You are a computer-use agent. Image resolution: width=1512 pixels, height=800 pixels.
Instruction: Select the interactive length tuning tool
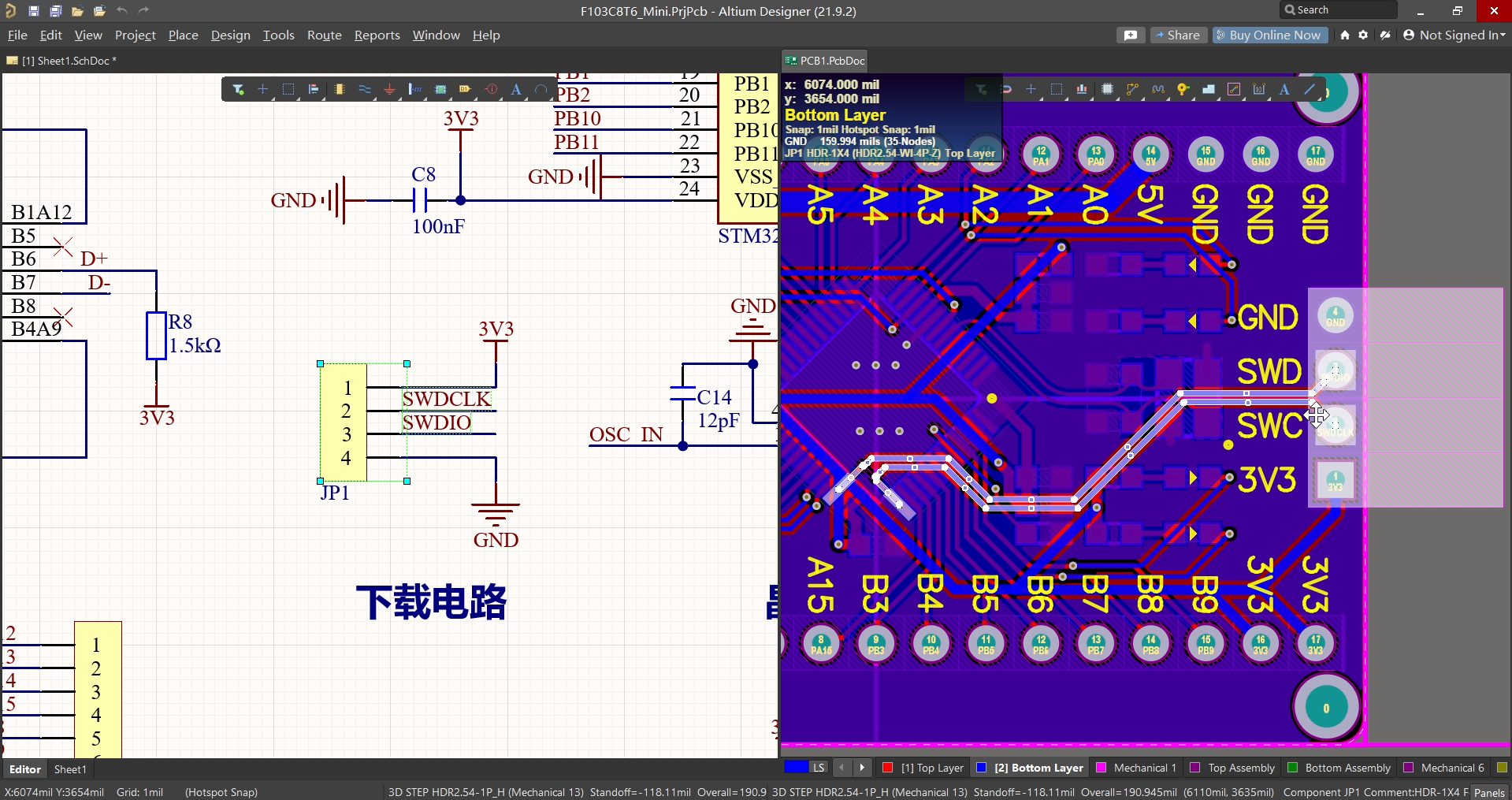1157,89
